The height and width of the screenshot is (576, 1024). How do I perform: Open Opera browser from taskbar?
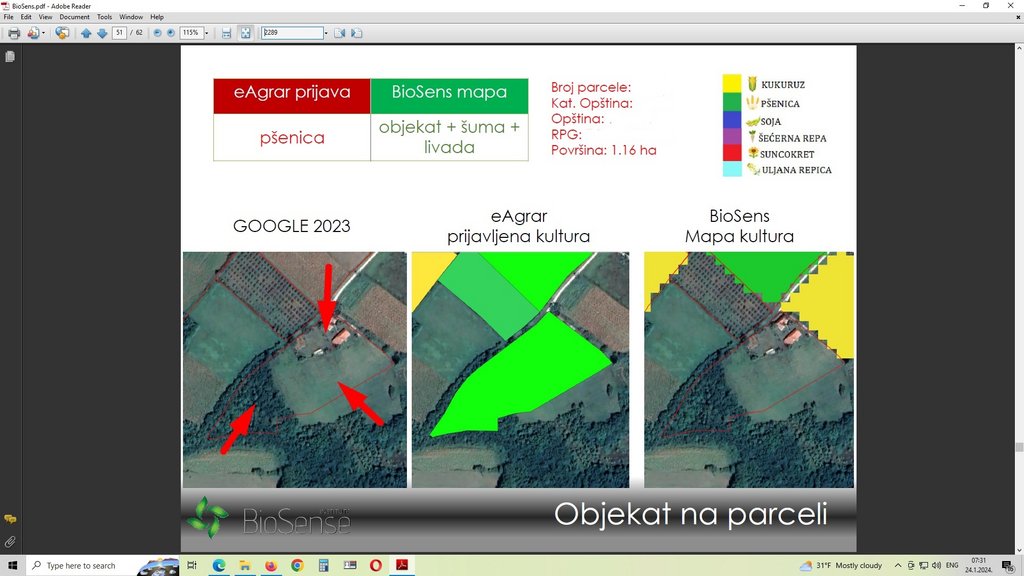(x=376, y=566)
